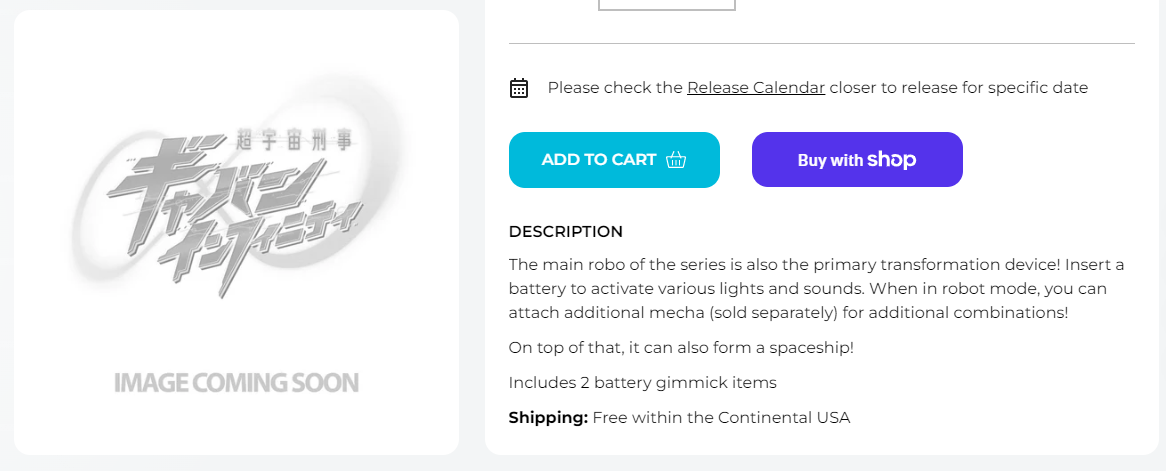Select the DESCRIPTION heading
The width and height of the screenshot is (1166, 471).
566,232
